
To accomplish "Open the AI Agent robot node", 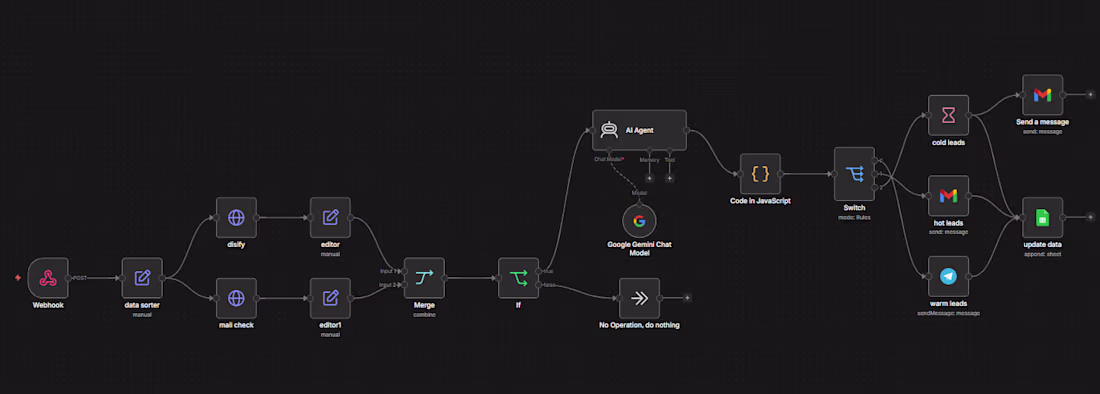I will click(x=639, y=130).
